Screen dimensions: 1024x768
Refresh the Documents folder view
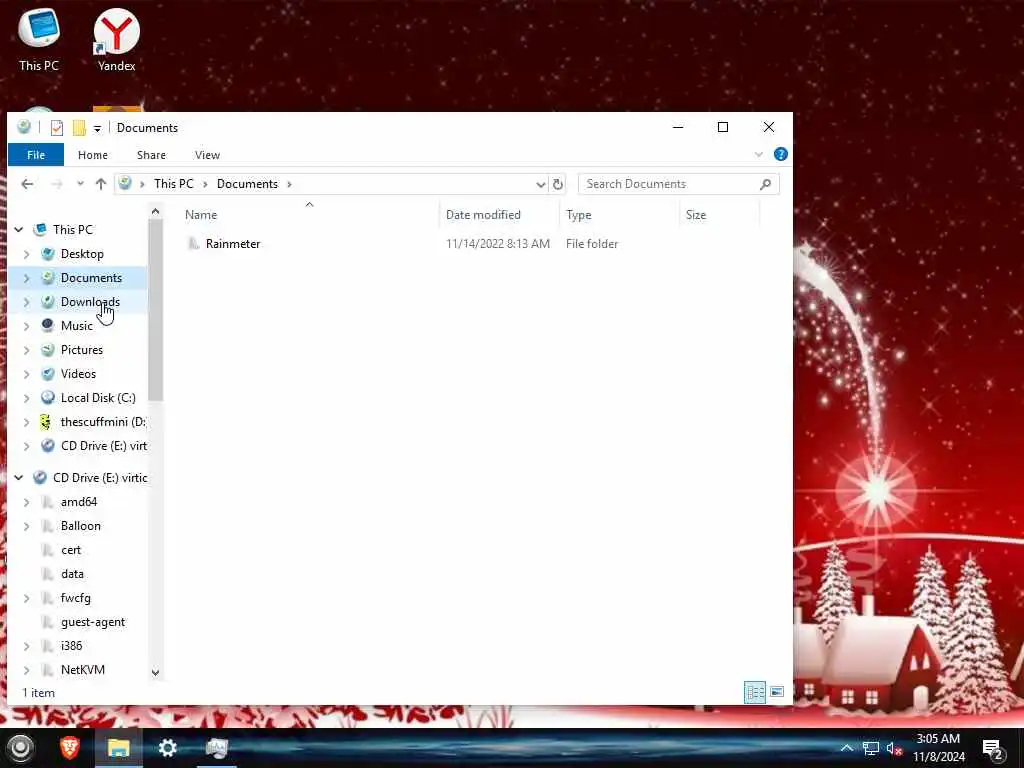tap(557, 184)
